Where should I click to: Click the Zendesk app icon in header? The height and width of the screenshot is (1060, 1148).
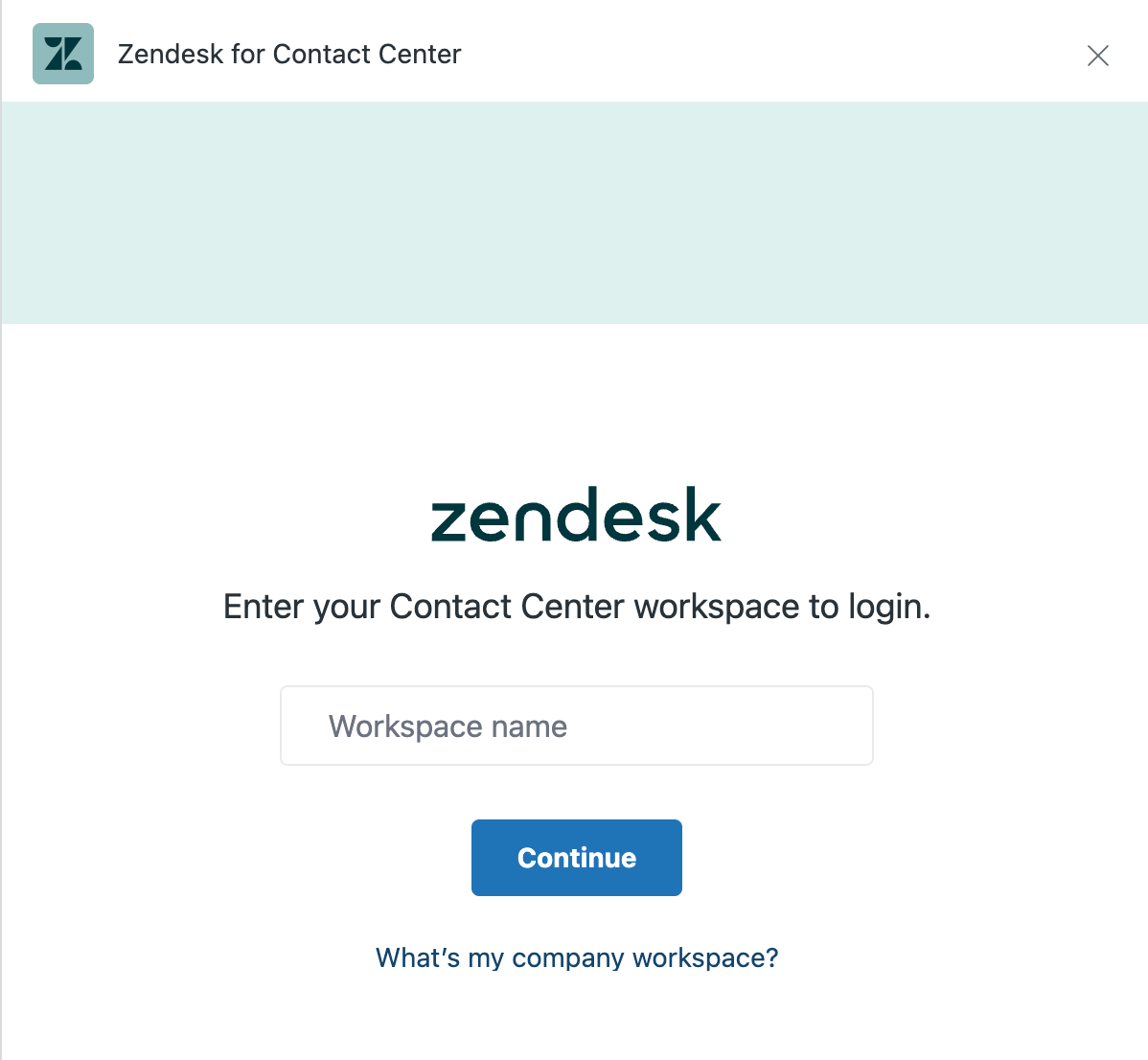coord(63,54)
